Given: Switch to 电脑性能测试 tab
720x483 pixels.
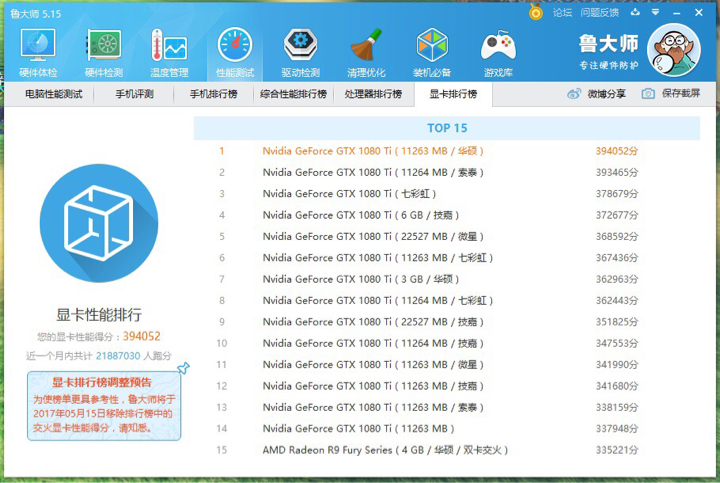Looking at the screenshot, I should (54, 94).
